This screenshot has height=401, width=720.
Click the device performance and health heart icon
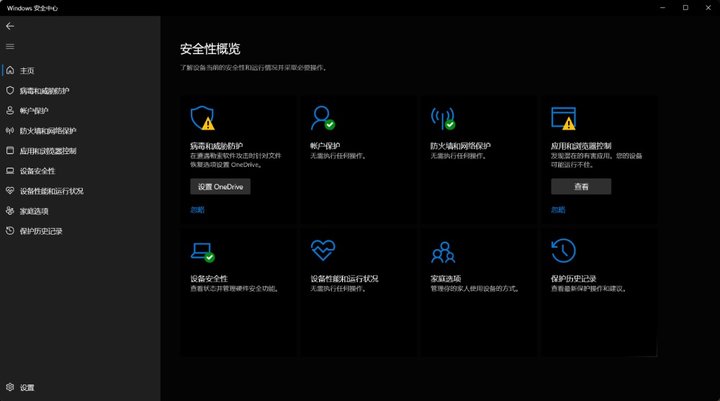point(322,250)
